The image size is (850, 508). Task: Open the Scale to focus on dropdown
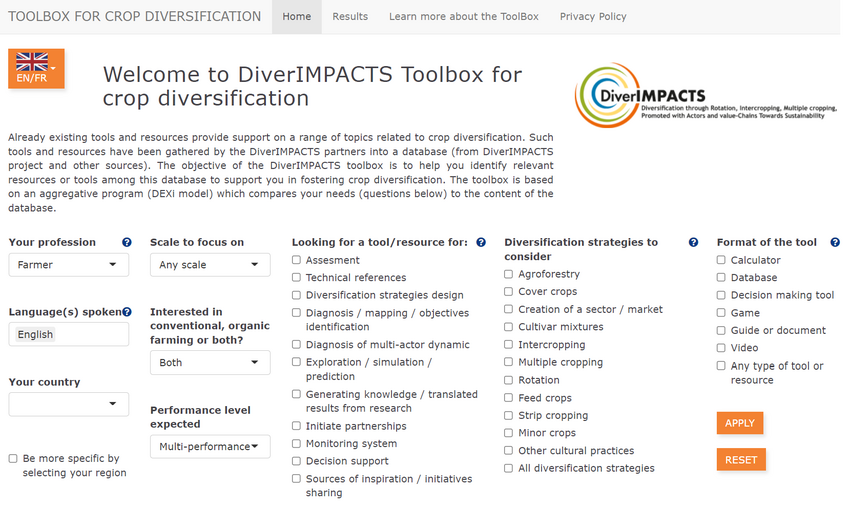point(210,265)
